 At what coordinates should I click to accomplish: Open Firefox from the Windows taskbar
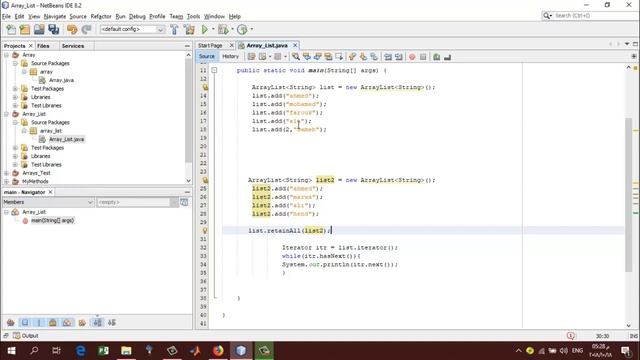(218, 351)
